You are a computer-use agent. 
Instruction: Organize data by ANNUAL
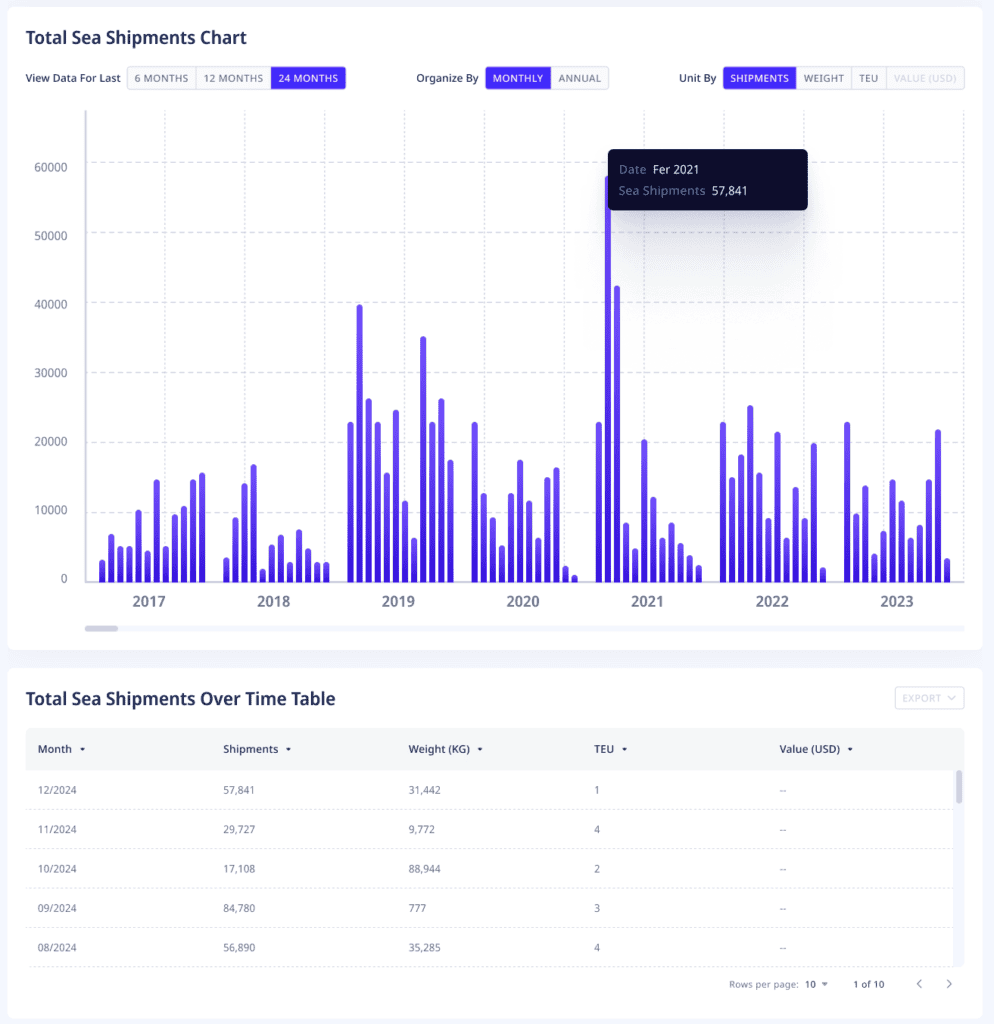(579, 78)
